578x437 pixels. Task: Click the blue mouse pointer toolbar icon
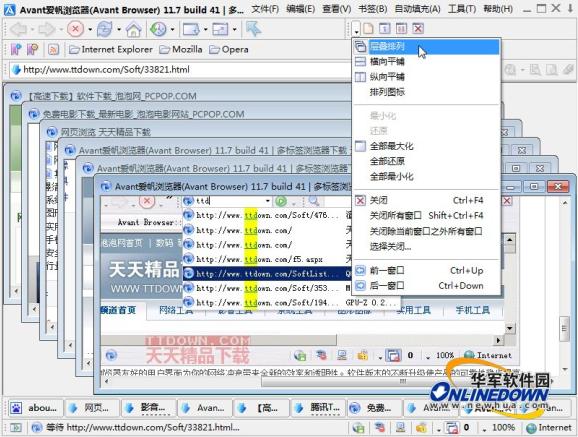[254, 29]
